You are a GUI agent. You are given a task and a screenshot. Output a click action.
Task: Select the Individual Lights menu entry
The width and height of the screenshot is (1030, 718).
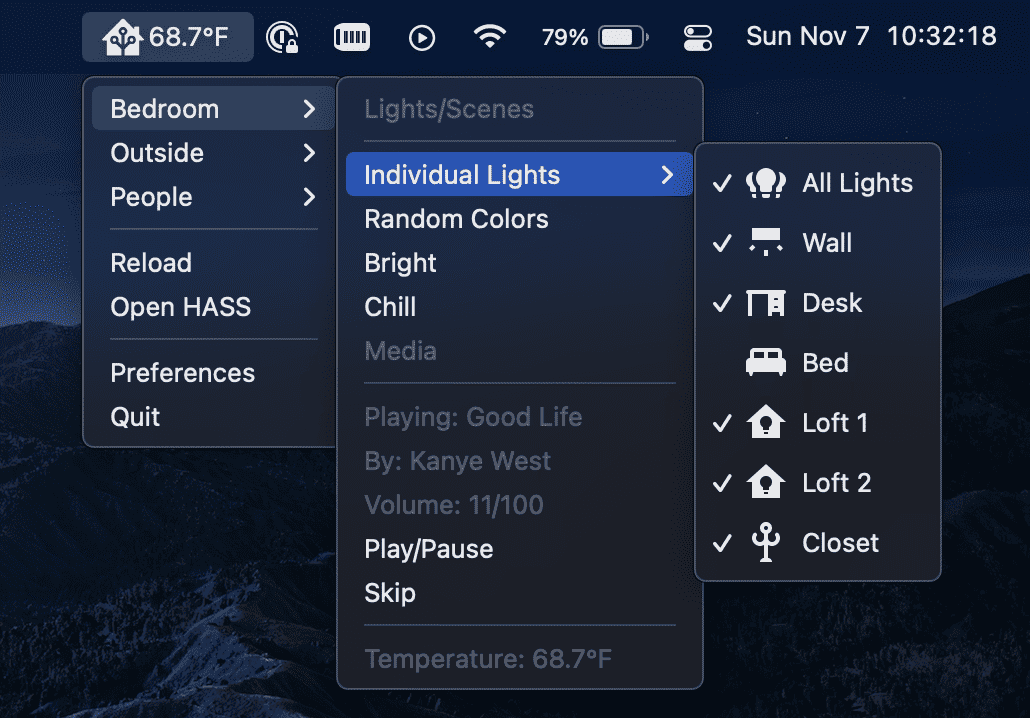[462, 174]
